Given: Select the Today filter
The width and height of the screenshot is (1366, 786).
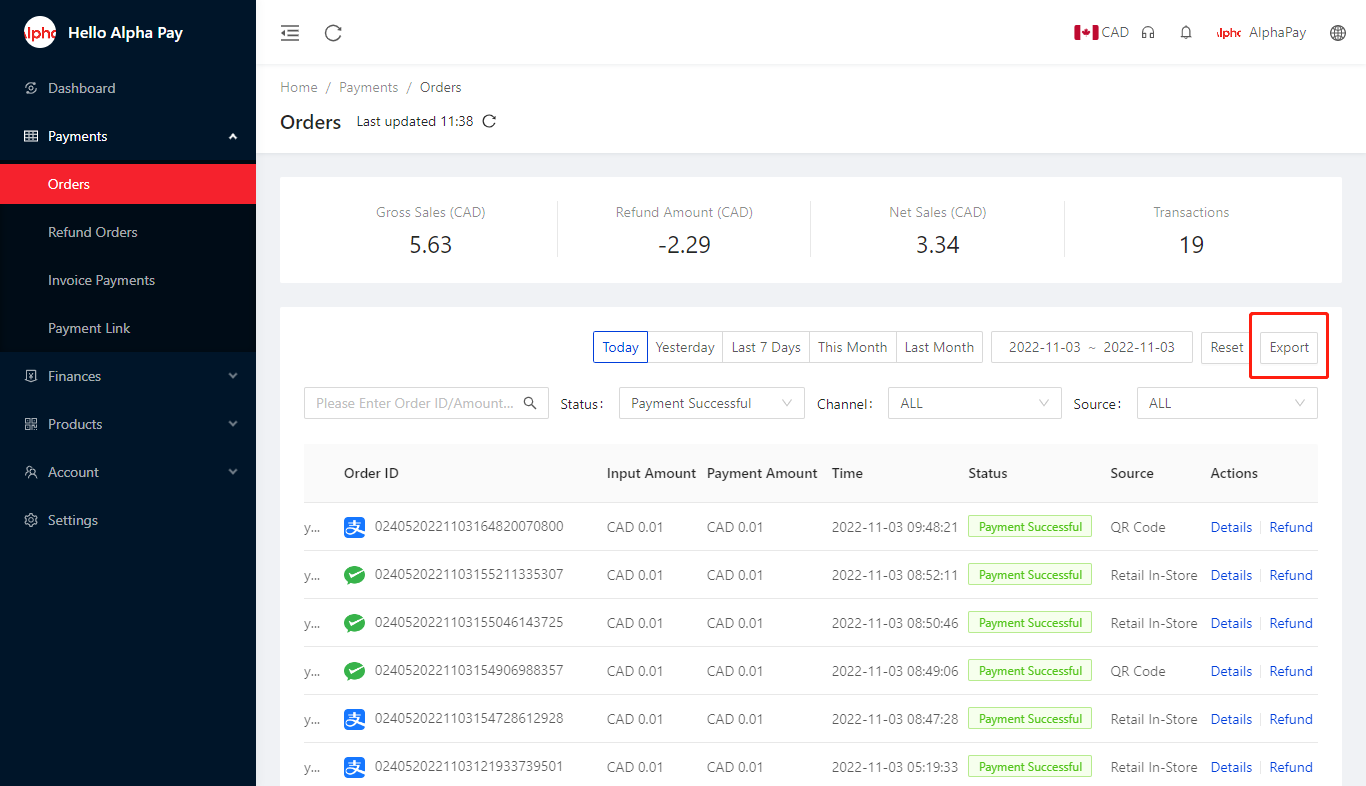Looking at the screenshot, I should click(620, 347).
